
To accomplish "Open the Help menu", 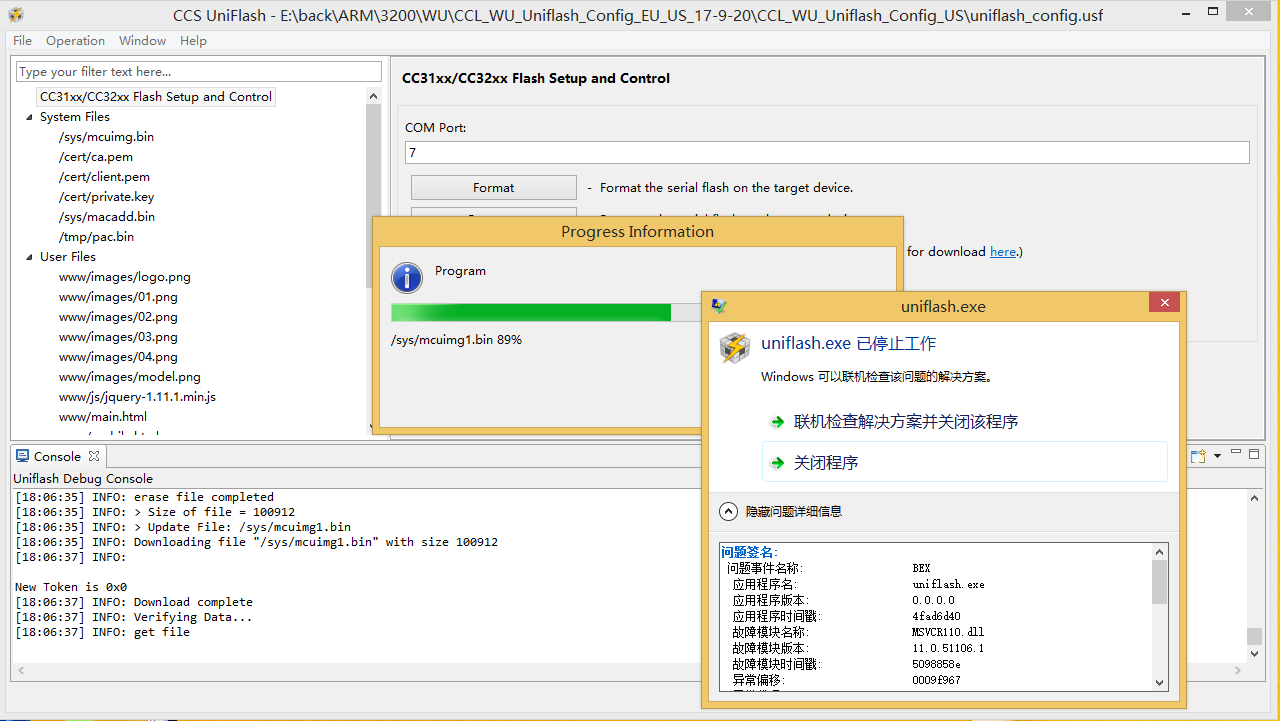I will 193,41.
